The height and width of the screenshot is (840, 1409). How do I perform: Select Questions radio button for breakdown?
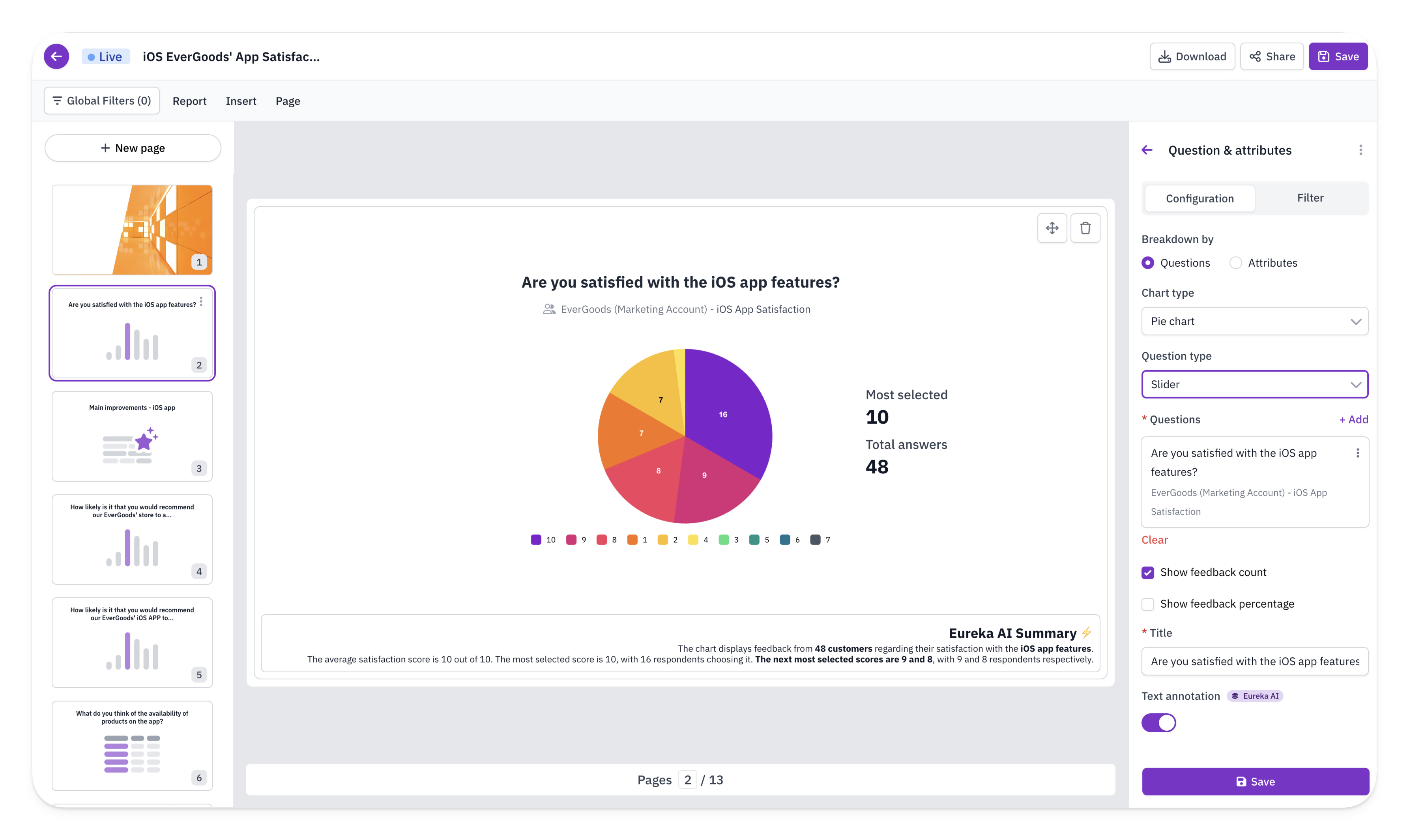coord(1148,262)
